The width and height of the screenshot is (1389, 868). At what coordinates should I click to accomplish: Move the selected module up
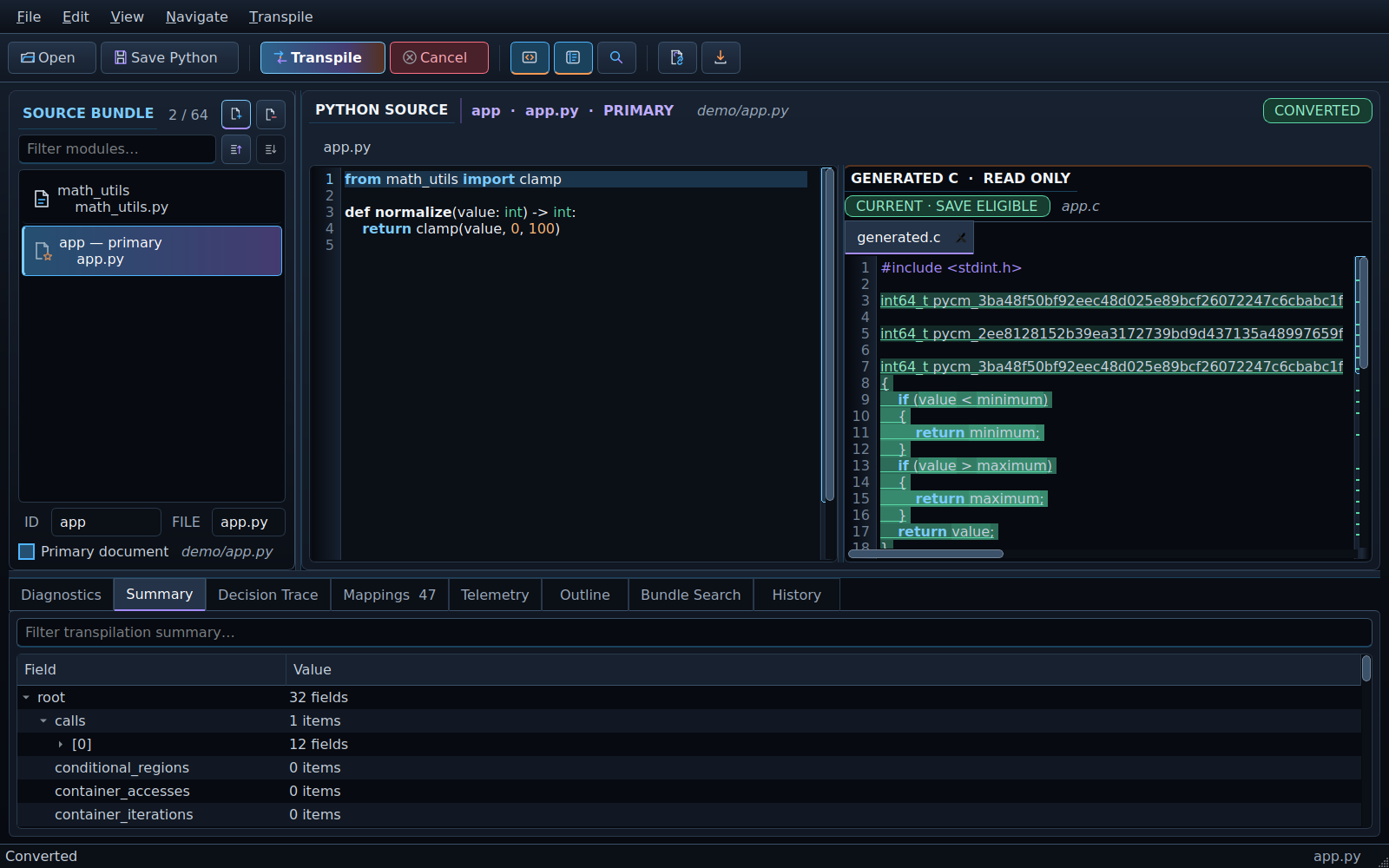click(x=236, y=149)
